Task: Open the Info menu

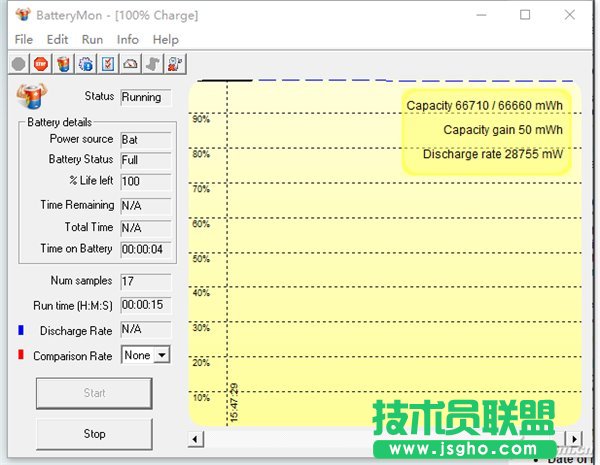Action: (x=128, y=39)
